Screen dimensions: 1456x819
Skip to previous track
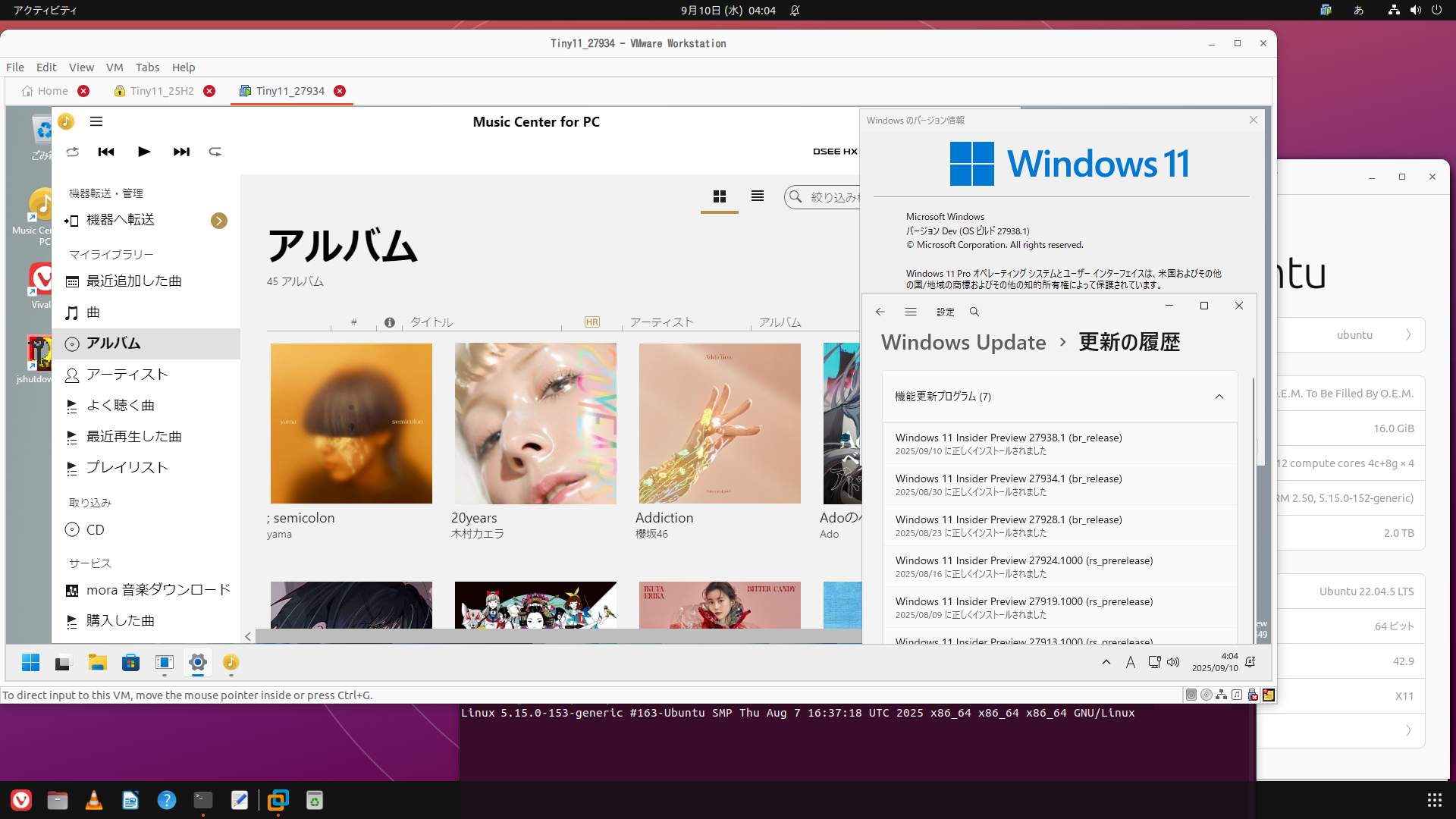coord(106,152)
